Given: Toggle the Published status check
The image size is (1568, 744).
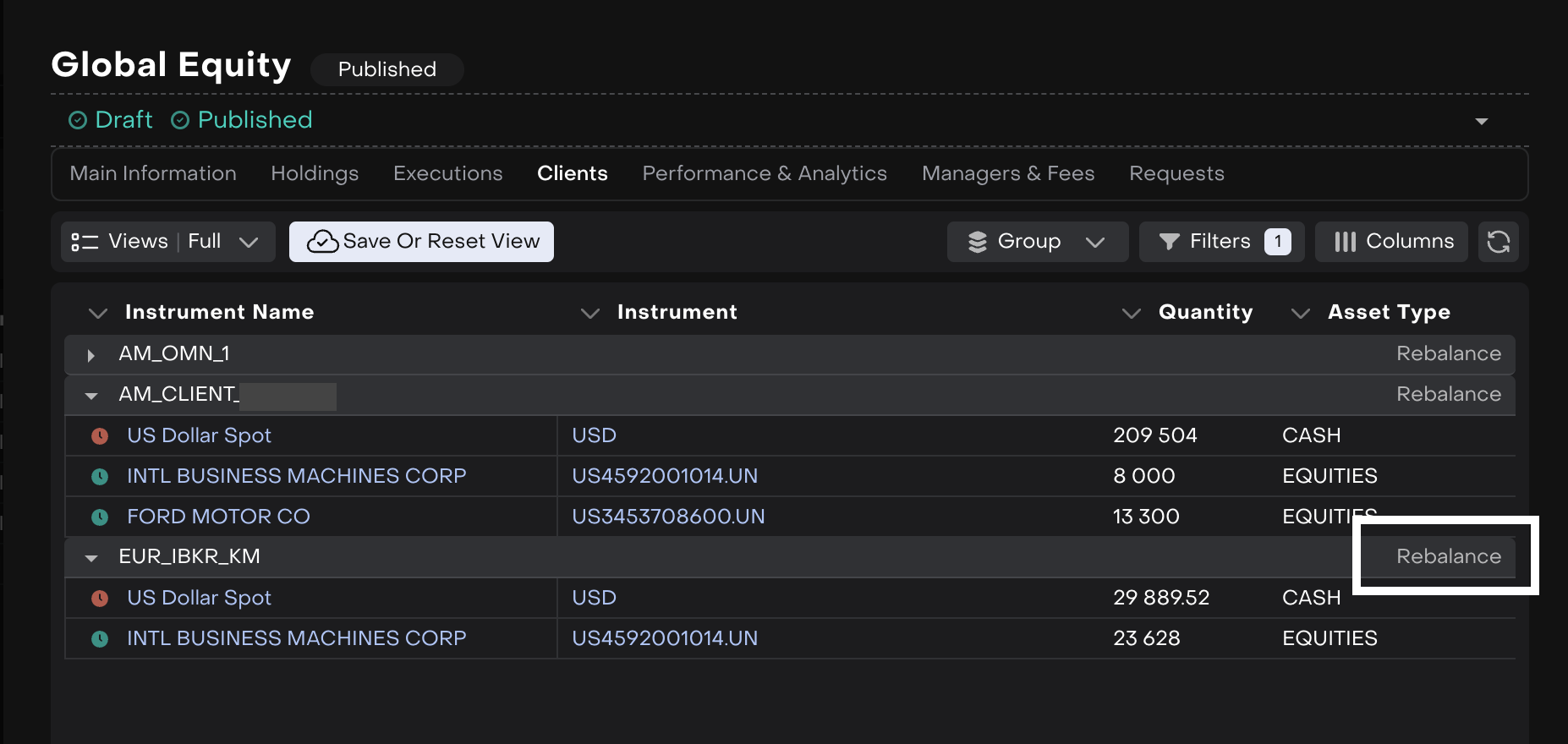Looking at the screenshot, I should point(180,120).
